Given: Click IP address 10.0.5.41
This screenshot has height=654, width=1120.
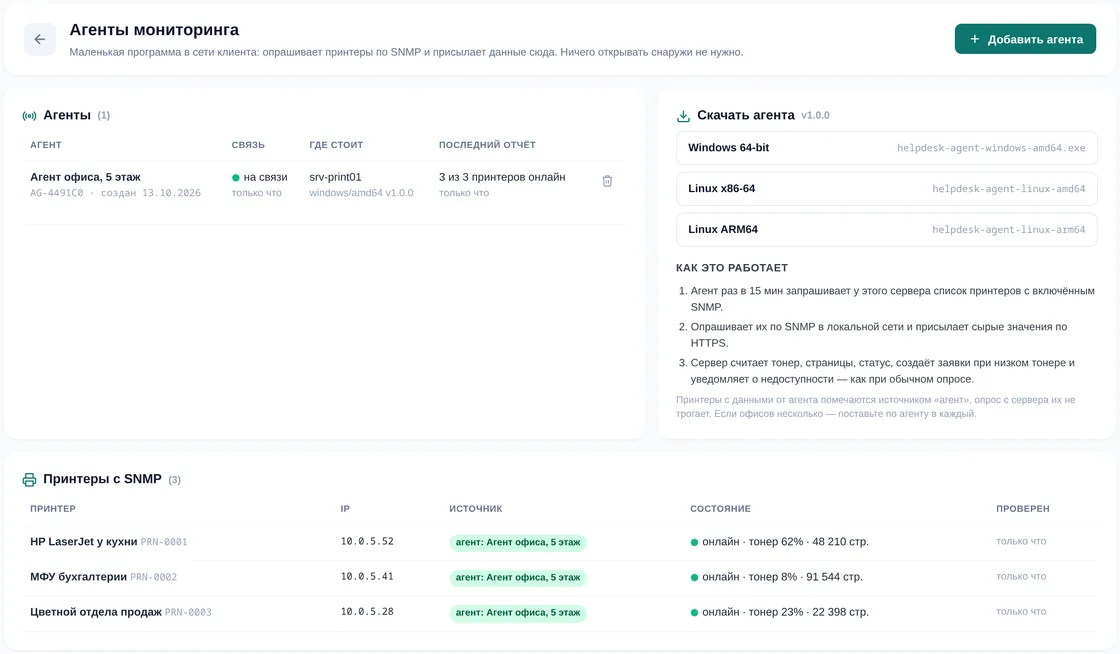Looking at the screenshot, I should click(x=367, y=576).
